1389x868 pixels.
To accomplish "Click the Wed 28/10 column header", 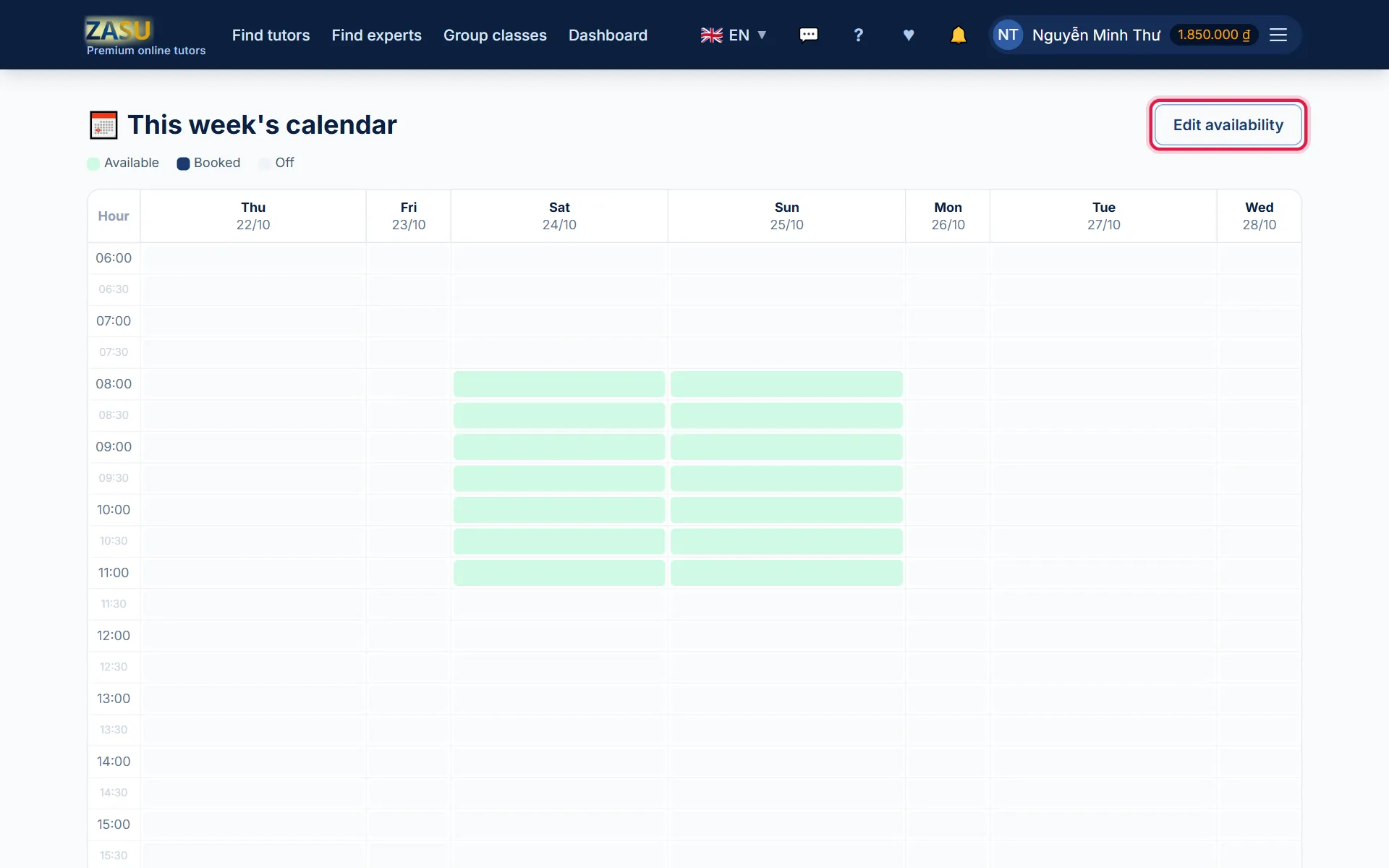I will (1259, 216).
